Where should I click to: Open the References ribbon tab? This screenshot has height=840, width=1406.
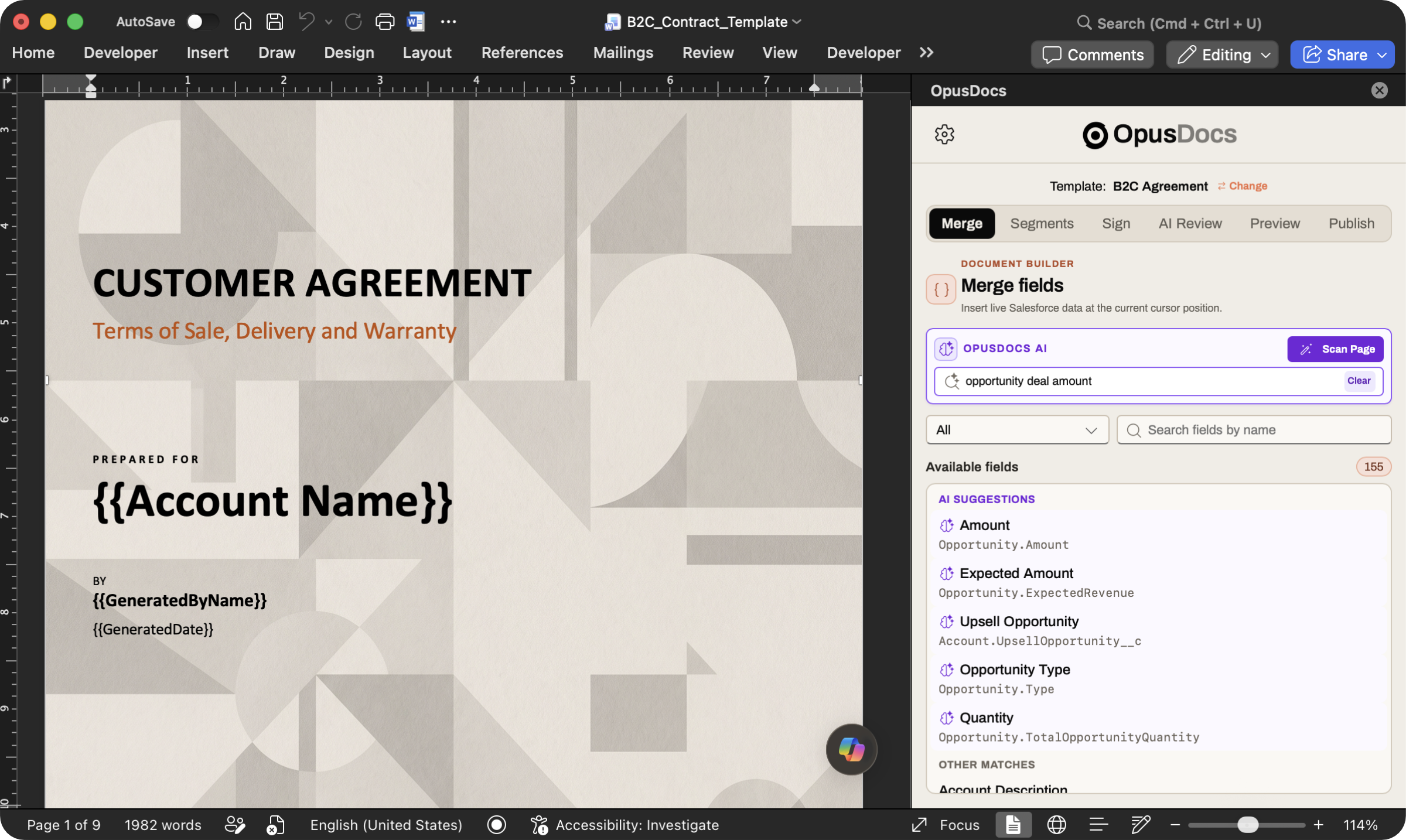tap(522, 53)
